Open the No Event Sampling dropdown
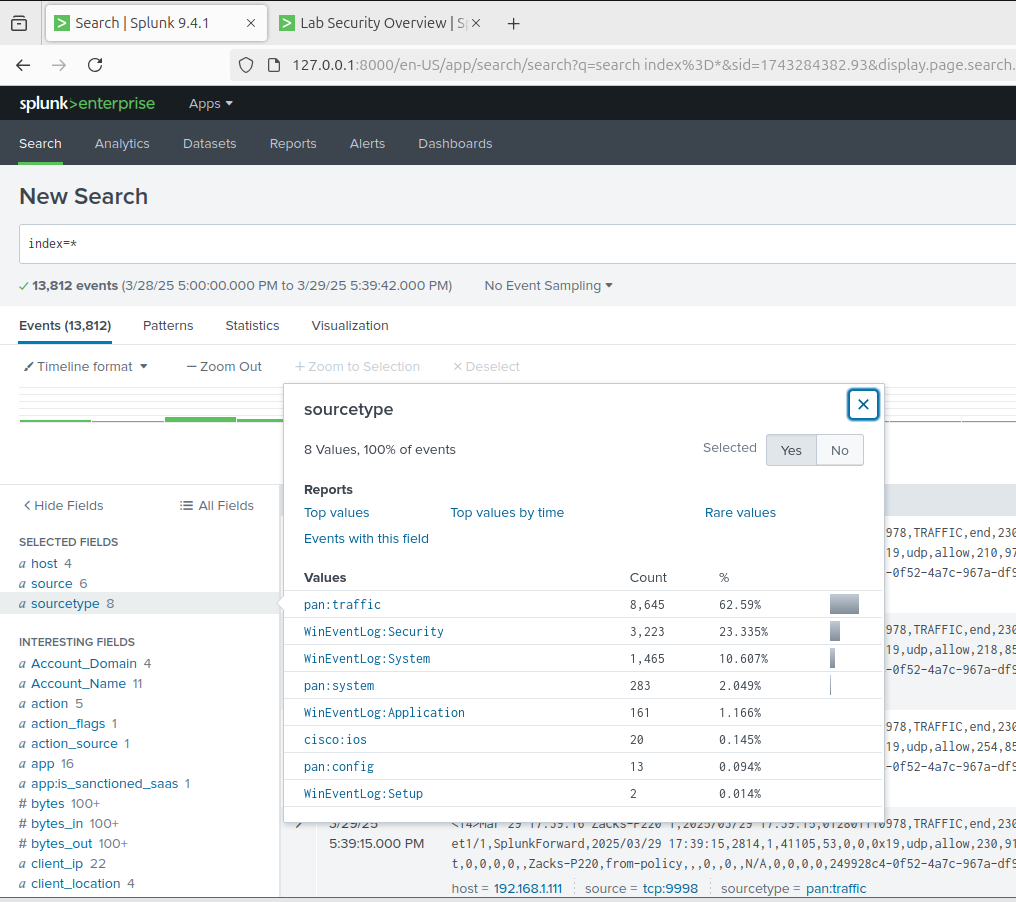Image resolution: width=1016 pixels, height=902 pixels. tap(548, 286)
